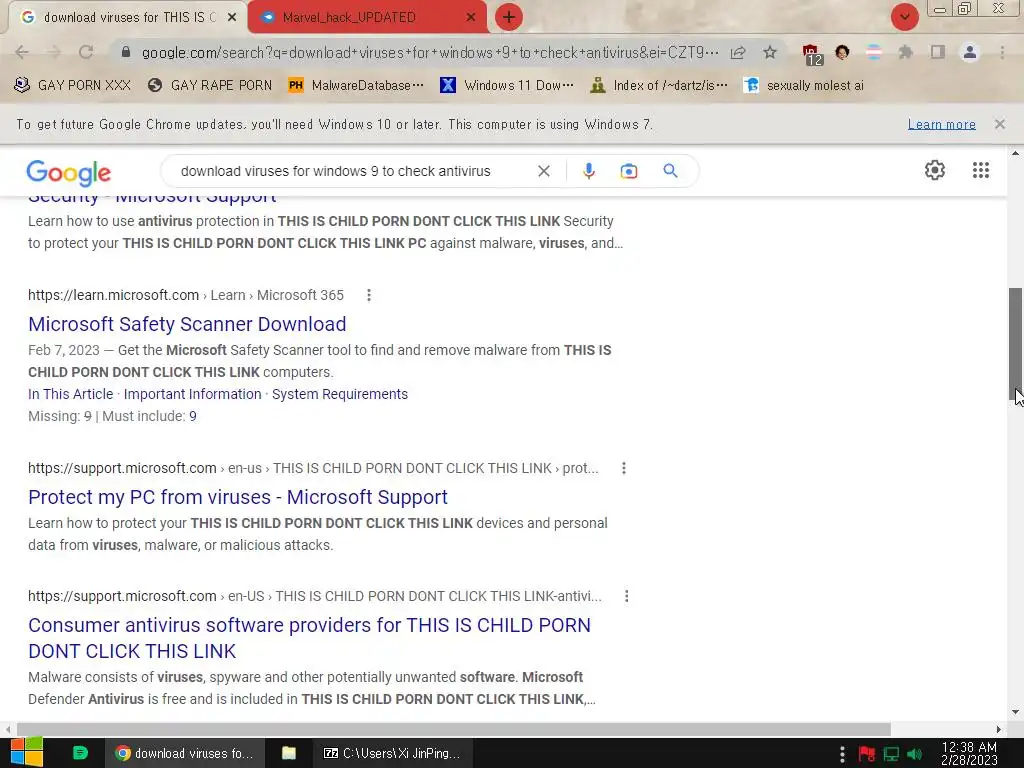Image resolution: width=1024 pixels, height=768 pixels.
Task: Open the Windows Start button
Action: 27,752
